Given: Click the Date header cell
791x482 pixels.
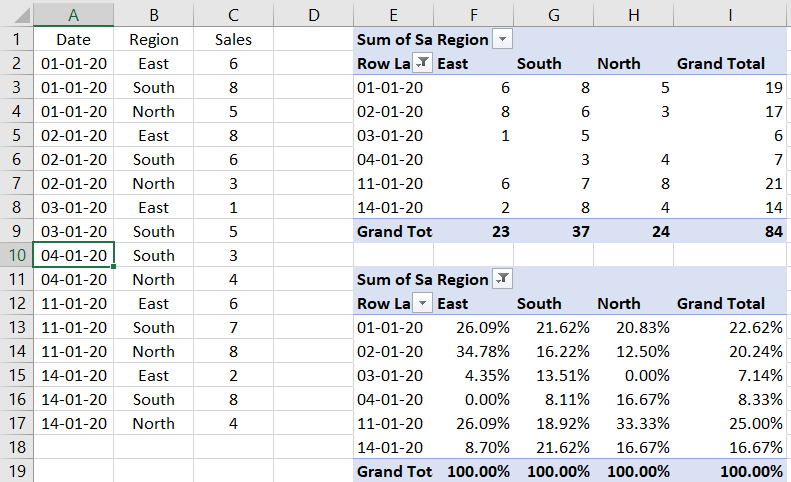Looking at the screenshot, I should 73,40.
